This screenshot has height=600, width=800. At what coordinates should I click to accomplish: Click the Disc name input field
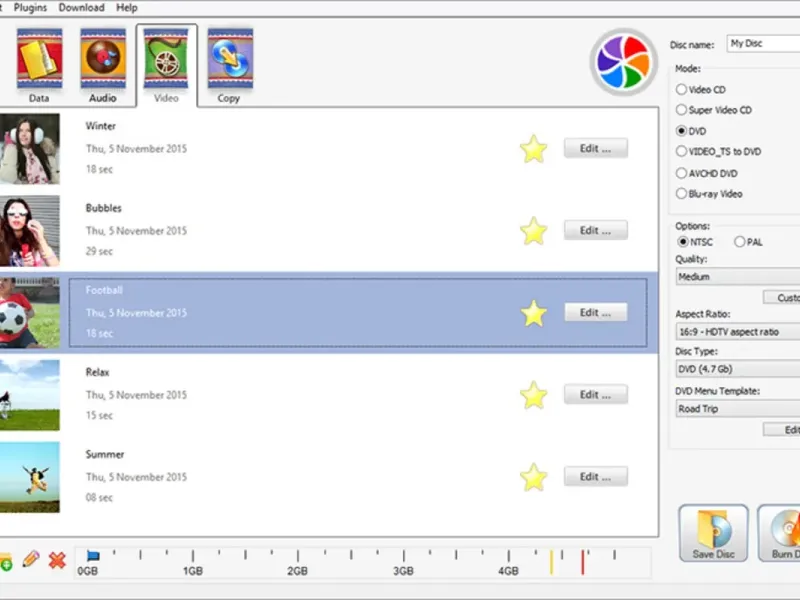(763, 43)
